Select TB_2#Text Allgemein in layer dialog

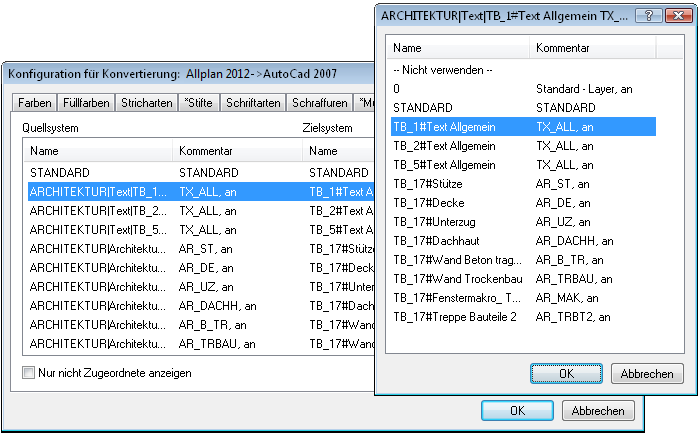pyautogui.click(x=524, y=146)
